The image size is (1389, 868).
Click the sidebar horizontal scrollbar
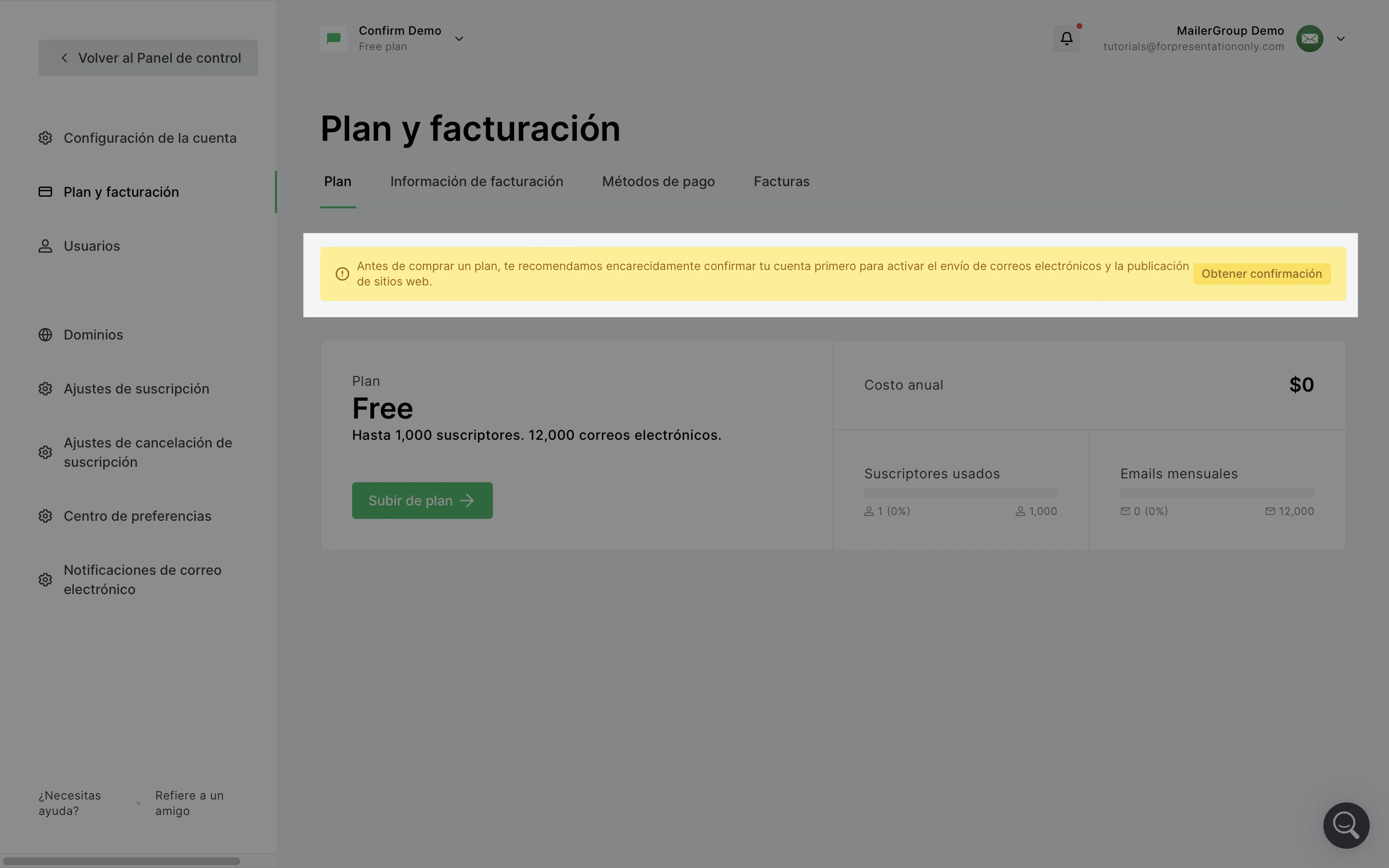(121, 861)
